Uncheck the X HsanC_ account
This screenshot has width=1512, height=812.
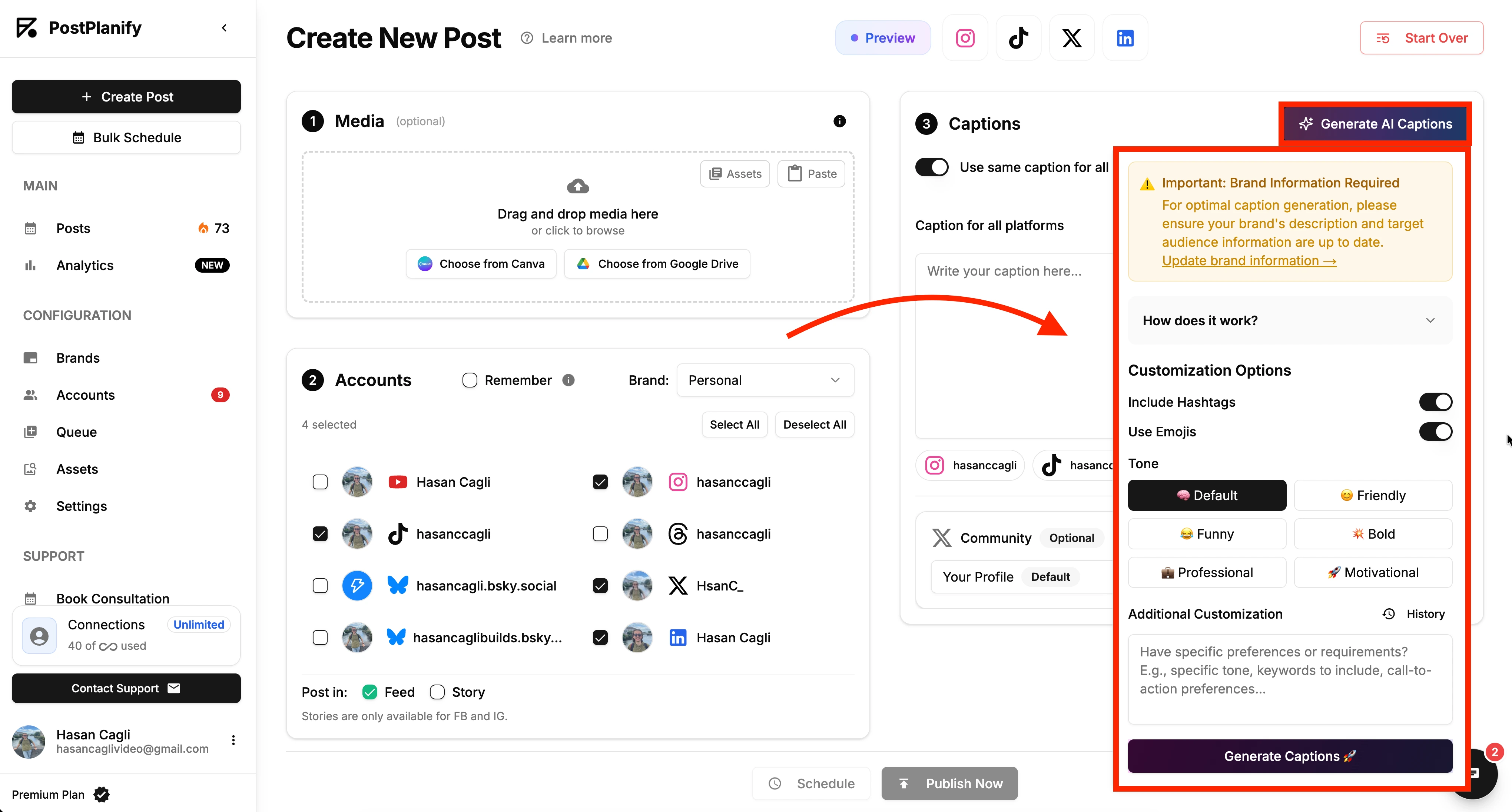600,586
